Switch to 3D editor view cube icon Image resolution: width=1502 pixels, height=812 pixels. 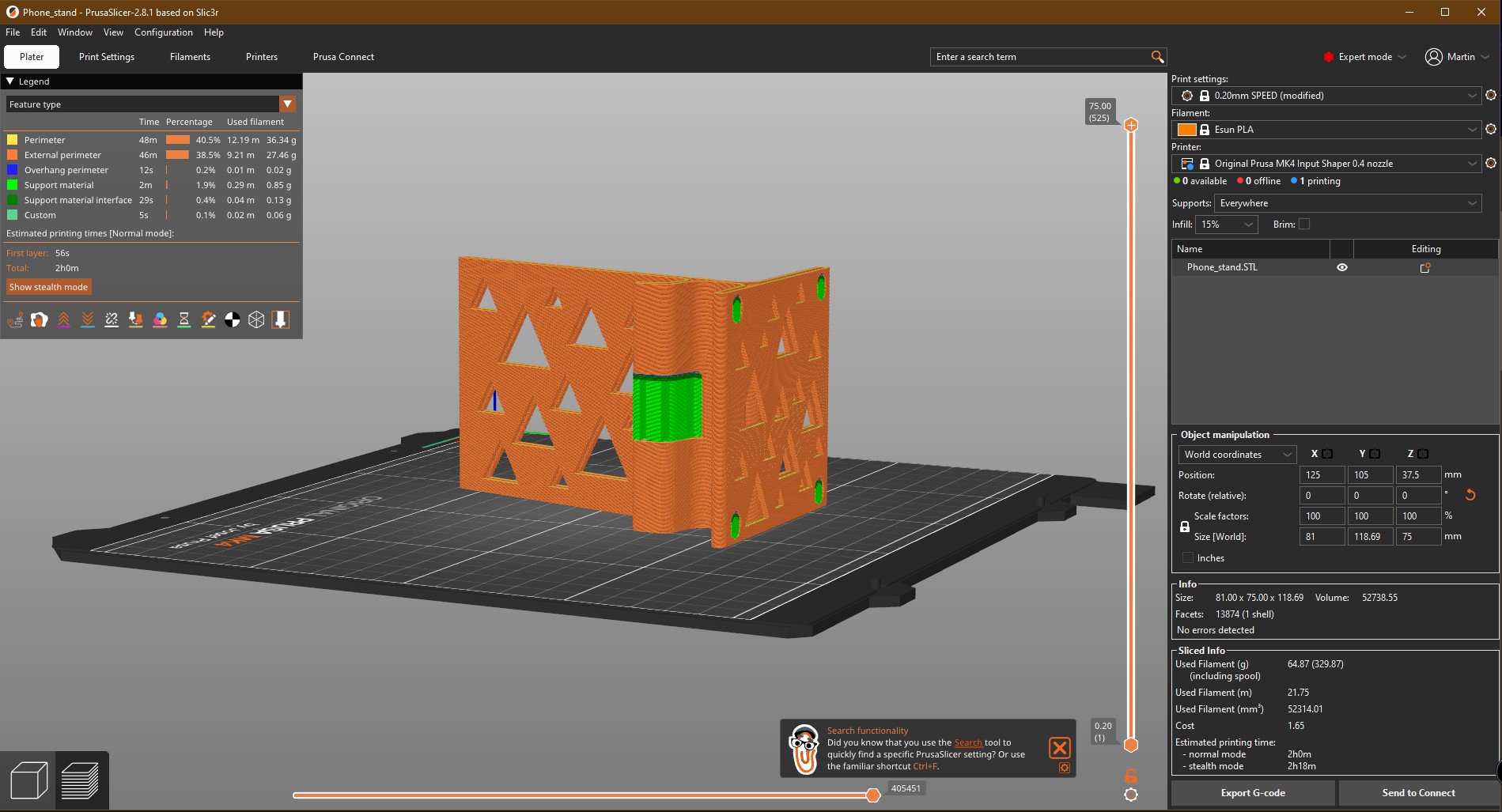click(x=29, y=780)
